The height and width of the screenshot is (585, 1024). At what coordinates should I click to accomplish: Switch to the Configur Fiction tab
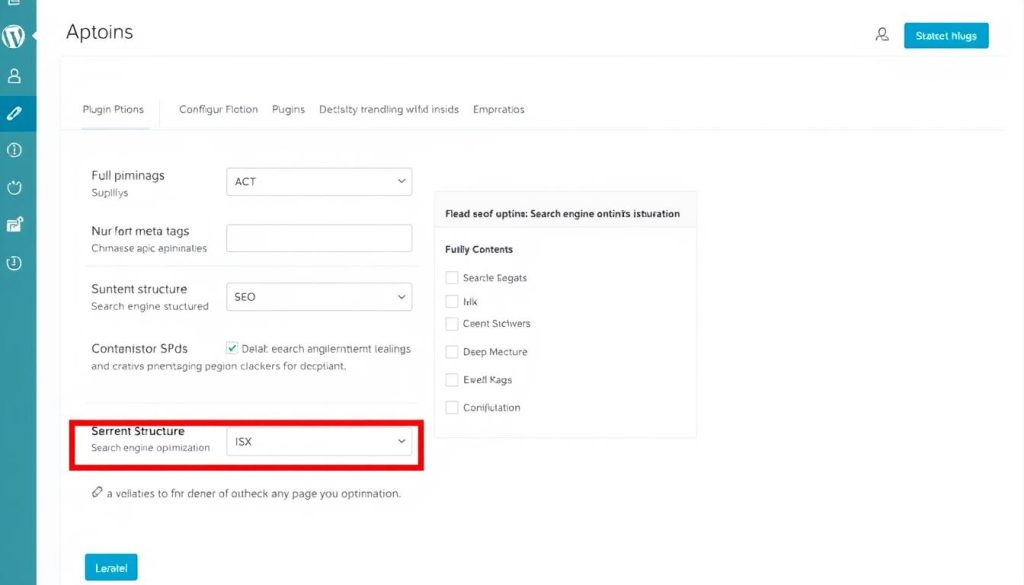218,109
